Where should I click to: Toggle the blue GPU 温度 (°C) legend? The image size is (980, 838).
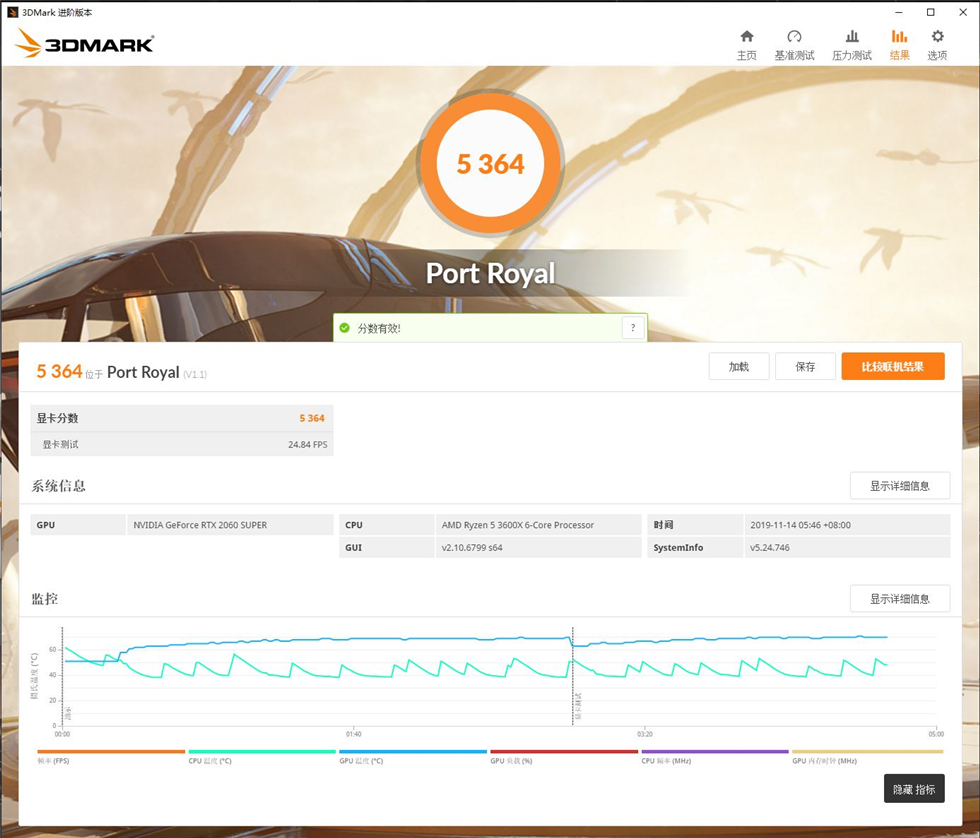pos(412,752)
